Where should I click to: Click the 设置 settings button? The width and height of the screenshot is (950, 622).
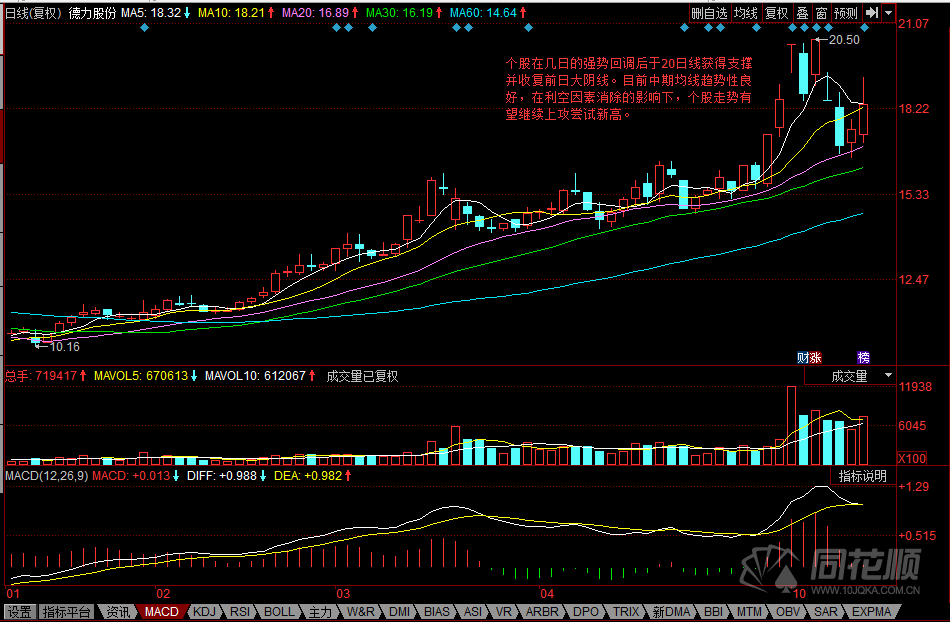tap(19, 611)
